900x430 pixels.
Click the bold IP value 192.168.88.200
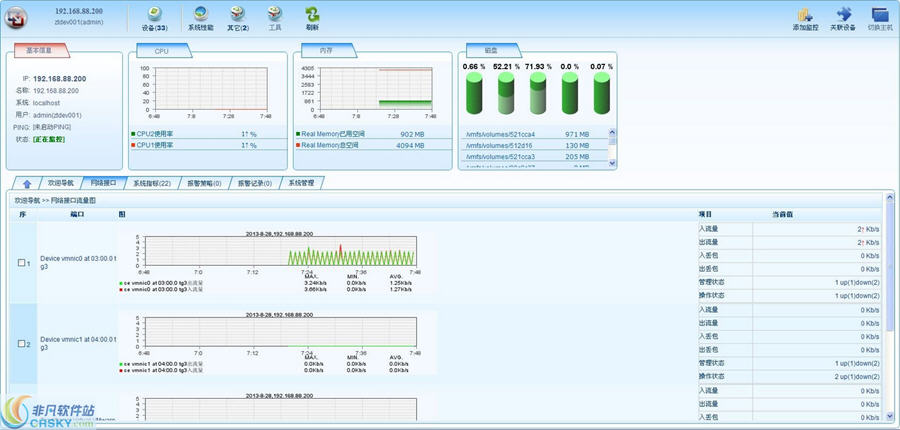click(x=60, y=79)
